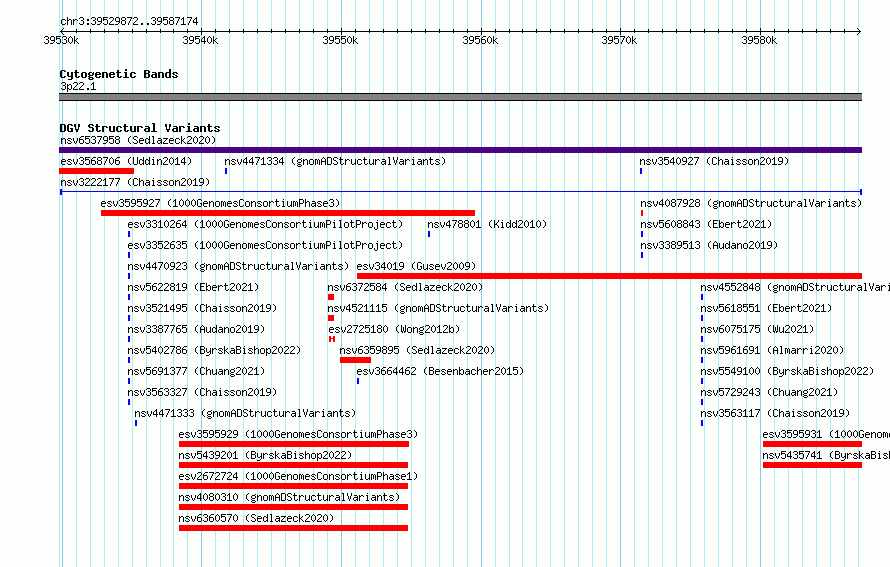Screen dimensions: 890x567
Task: Click the Cytogenetic Bands track title
Action: (x=119, y=74)
